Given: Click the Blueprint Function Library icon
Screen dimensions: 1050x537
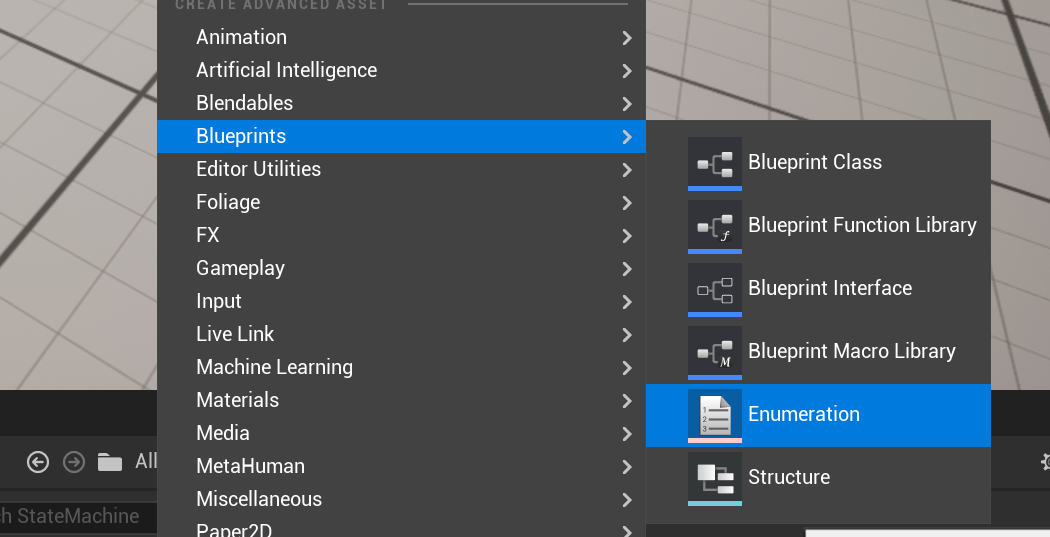Looking at the screenshot, I should pyautogui.click(x=715, y=225).
